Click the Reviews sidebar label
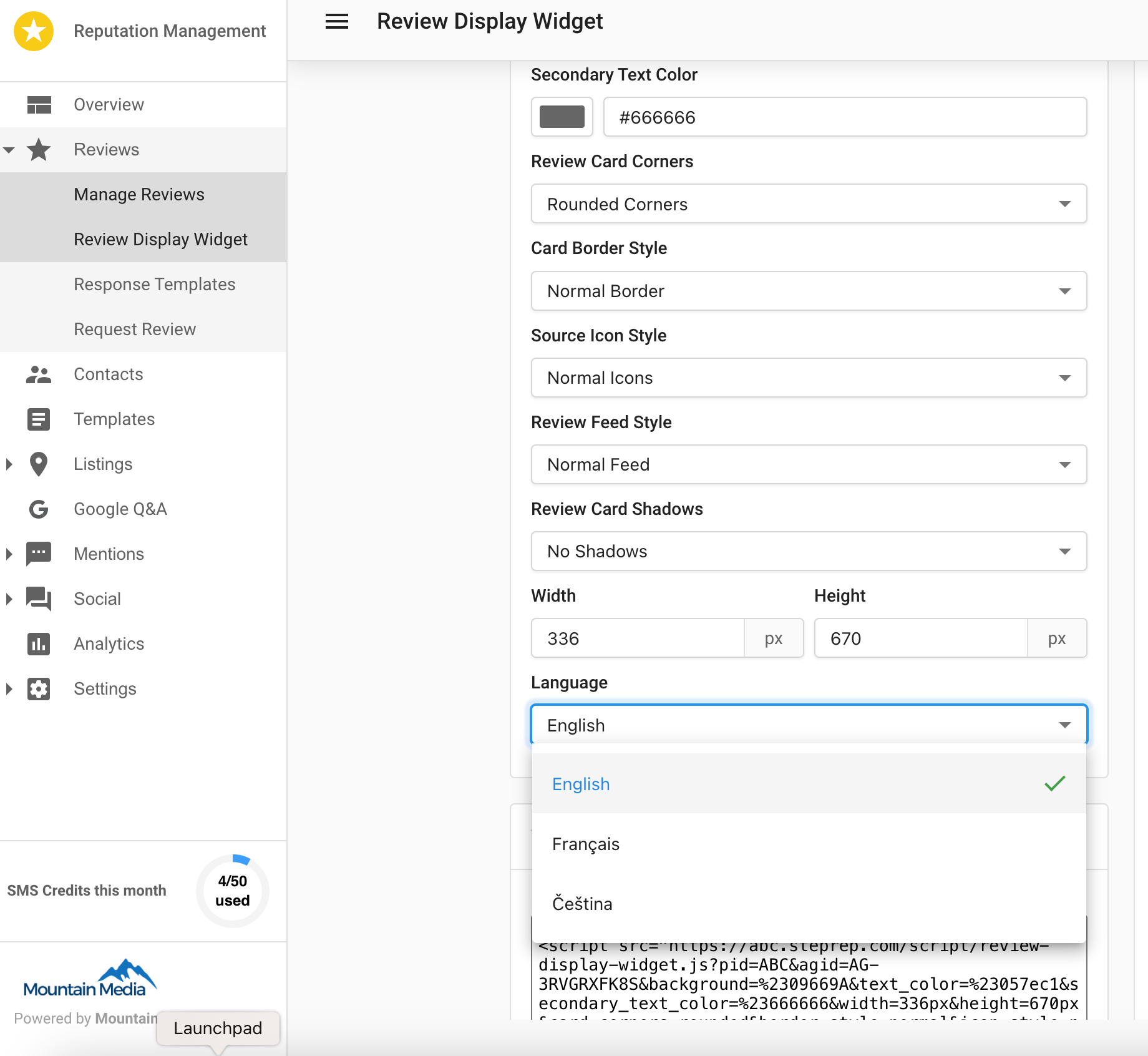Image resolution: width=1148 pixels, height=1056 pixels. 107,150
